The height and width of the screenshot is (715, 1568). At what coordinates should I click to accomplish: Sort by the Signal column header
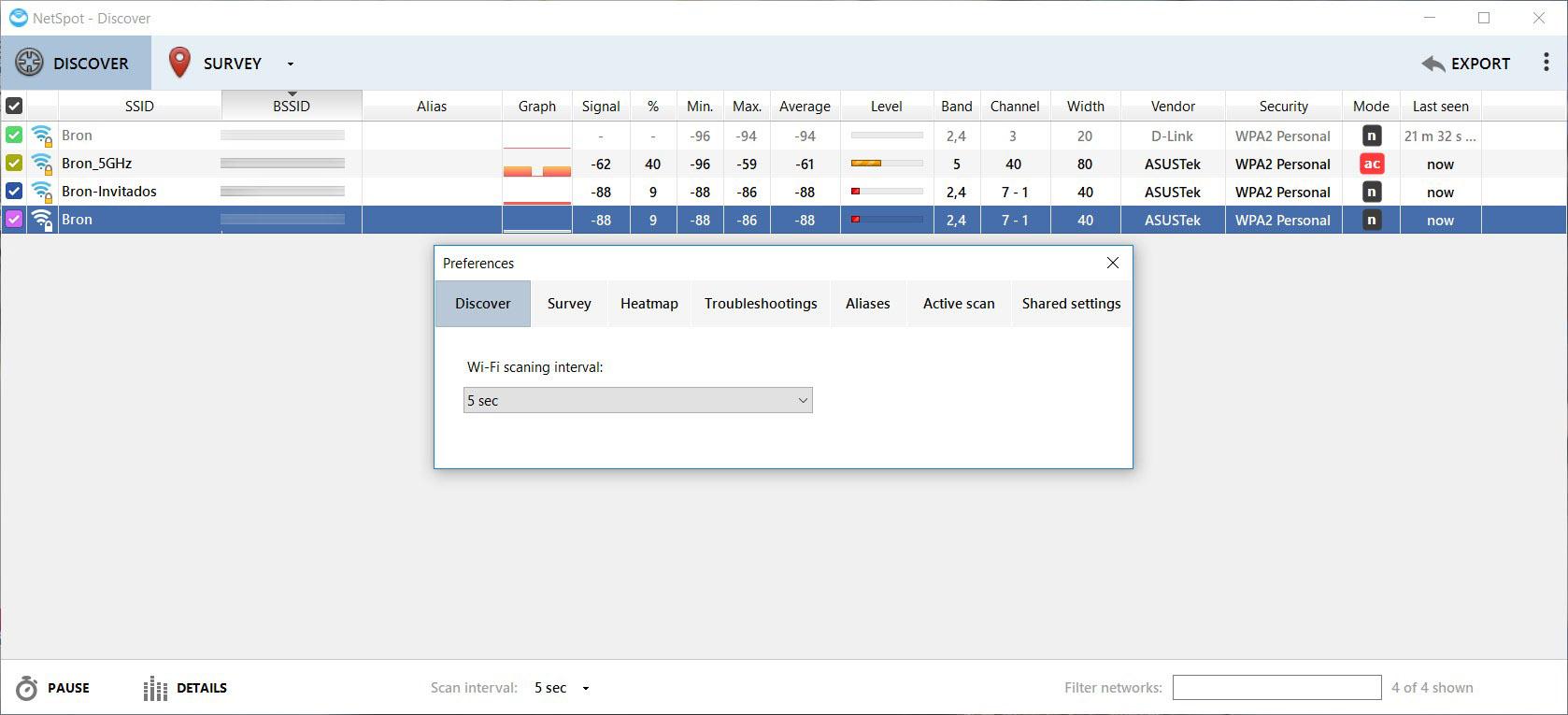[x=601, y=107]
